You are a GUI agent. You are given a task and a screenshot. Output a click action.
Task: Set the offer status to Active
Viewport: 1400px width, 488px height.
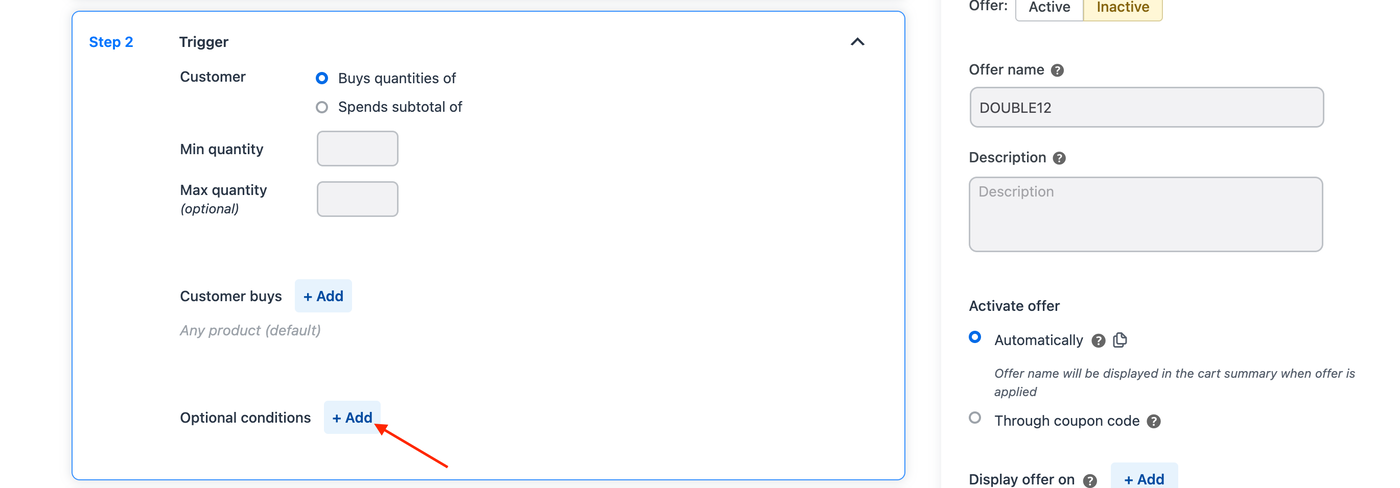pos(1049,8)
